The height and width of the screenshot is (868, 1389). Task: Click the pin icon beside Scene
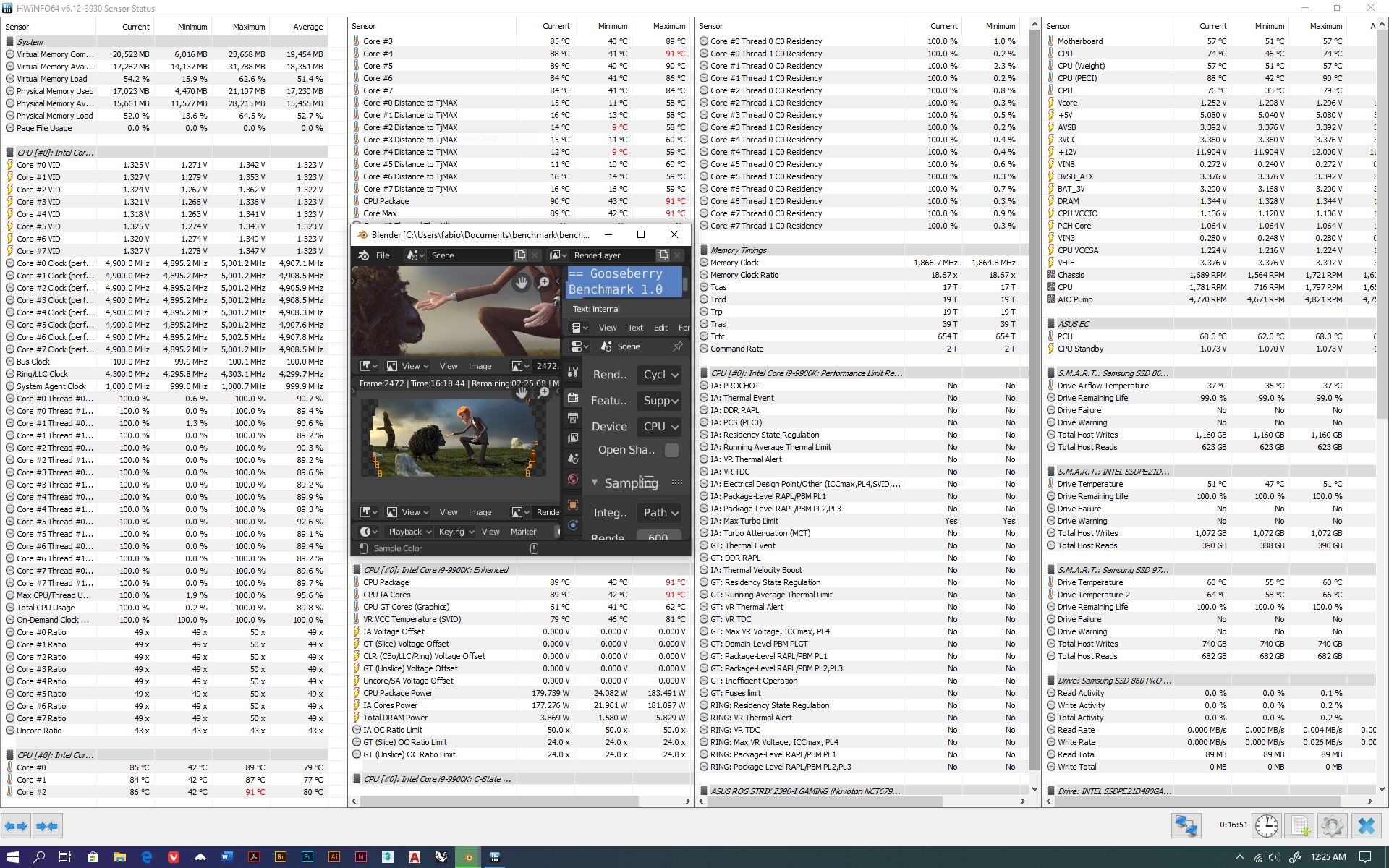(x=677, y=346)
